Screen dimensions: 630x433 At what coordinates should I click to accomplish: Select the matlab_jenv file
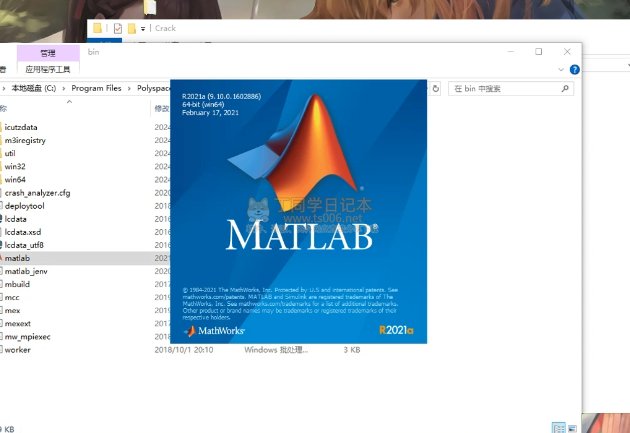(x=26, y=271)
